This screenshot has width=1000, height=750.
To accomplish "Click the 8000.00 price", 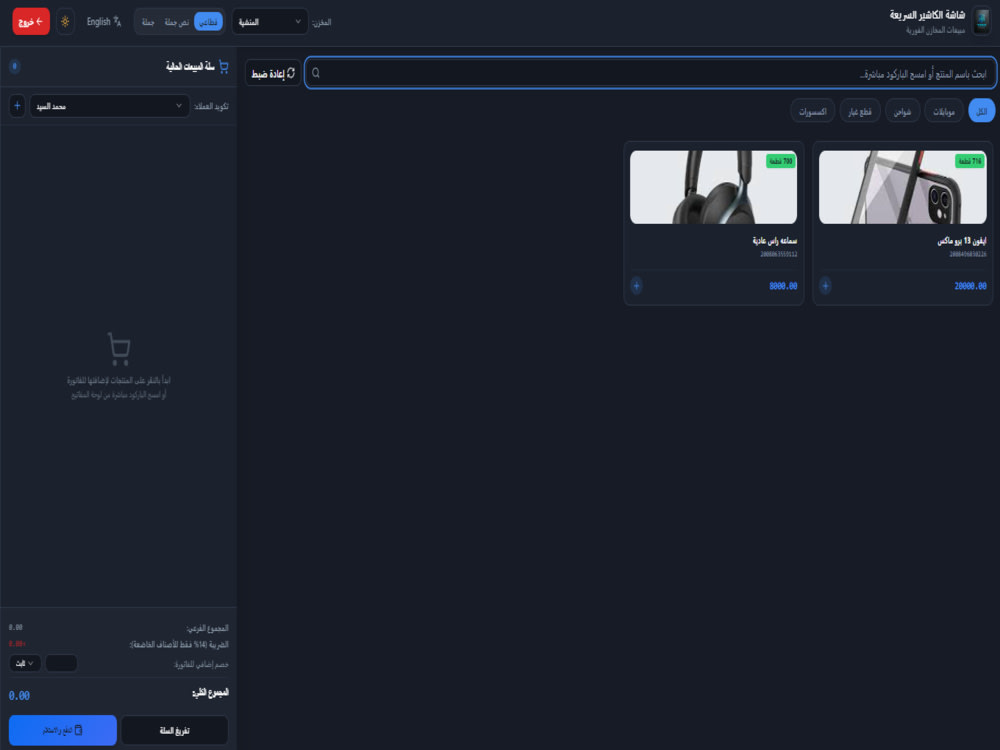I will (783, 286).
